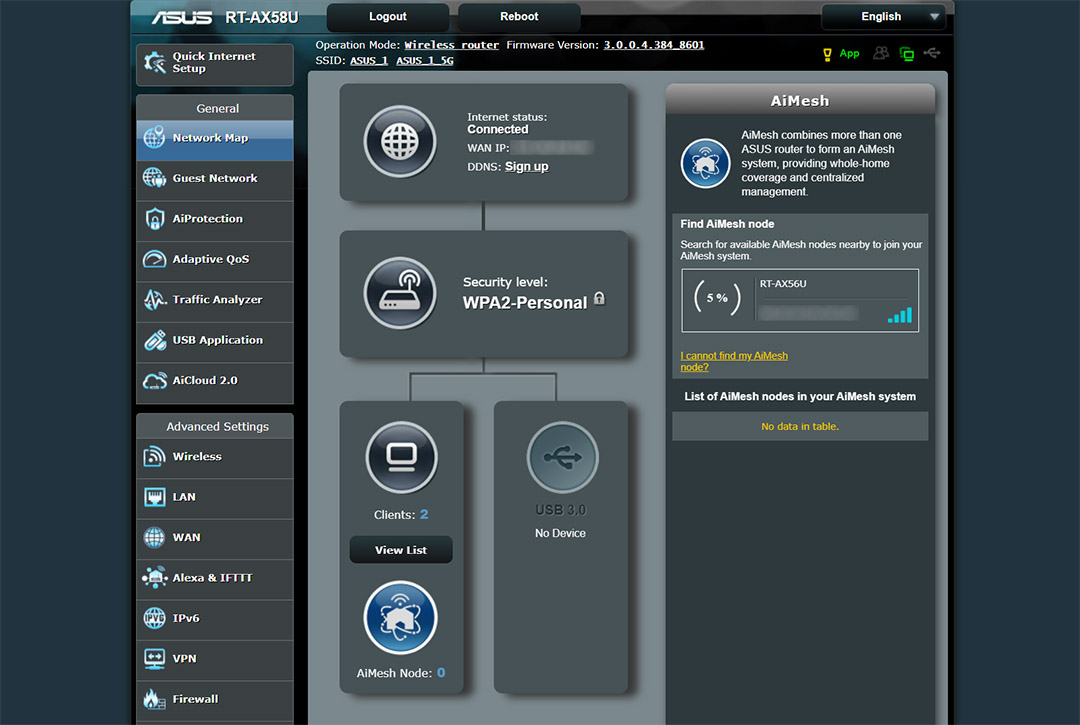Screen dimensions: 1080x725
Task: Click the LAN port icon
Action: tap(154, 496)
